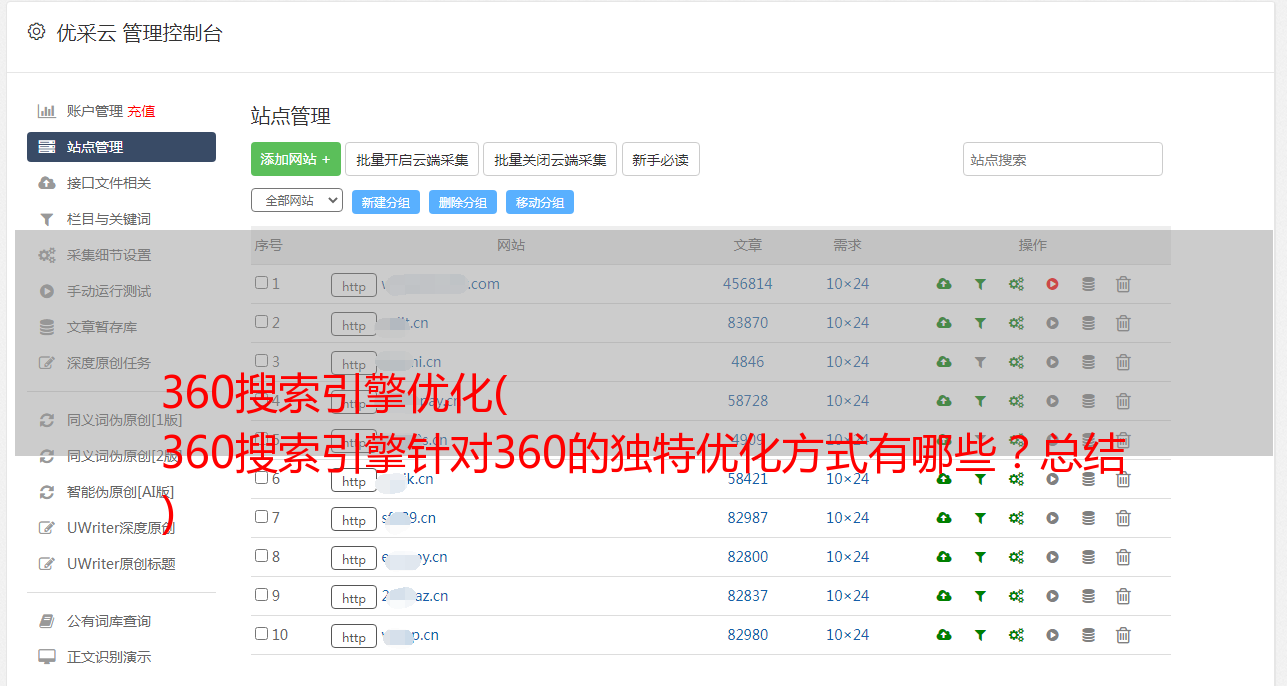Image resolution: width=1287 pixels, height=686 pixels.
Task: Tick the checkbox for site row 2
Action: (x=261, y=322)
